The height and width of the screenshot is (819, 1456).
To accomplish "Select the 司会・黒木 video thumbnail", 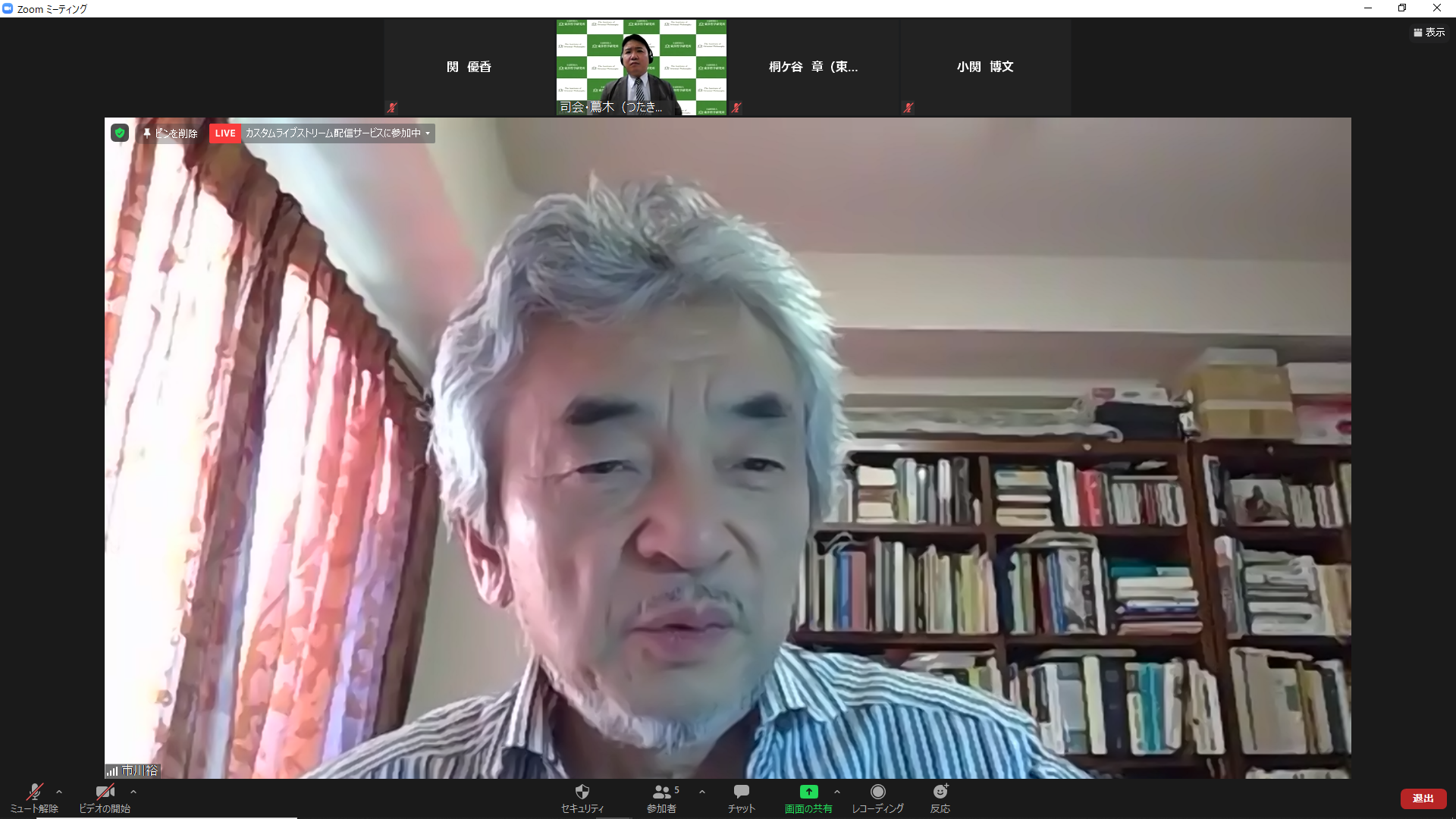I will pos(642,67).
